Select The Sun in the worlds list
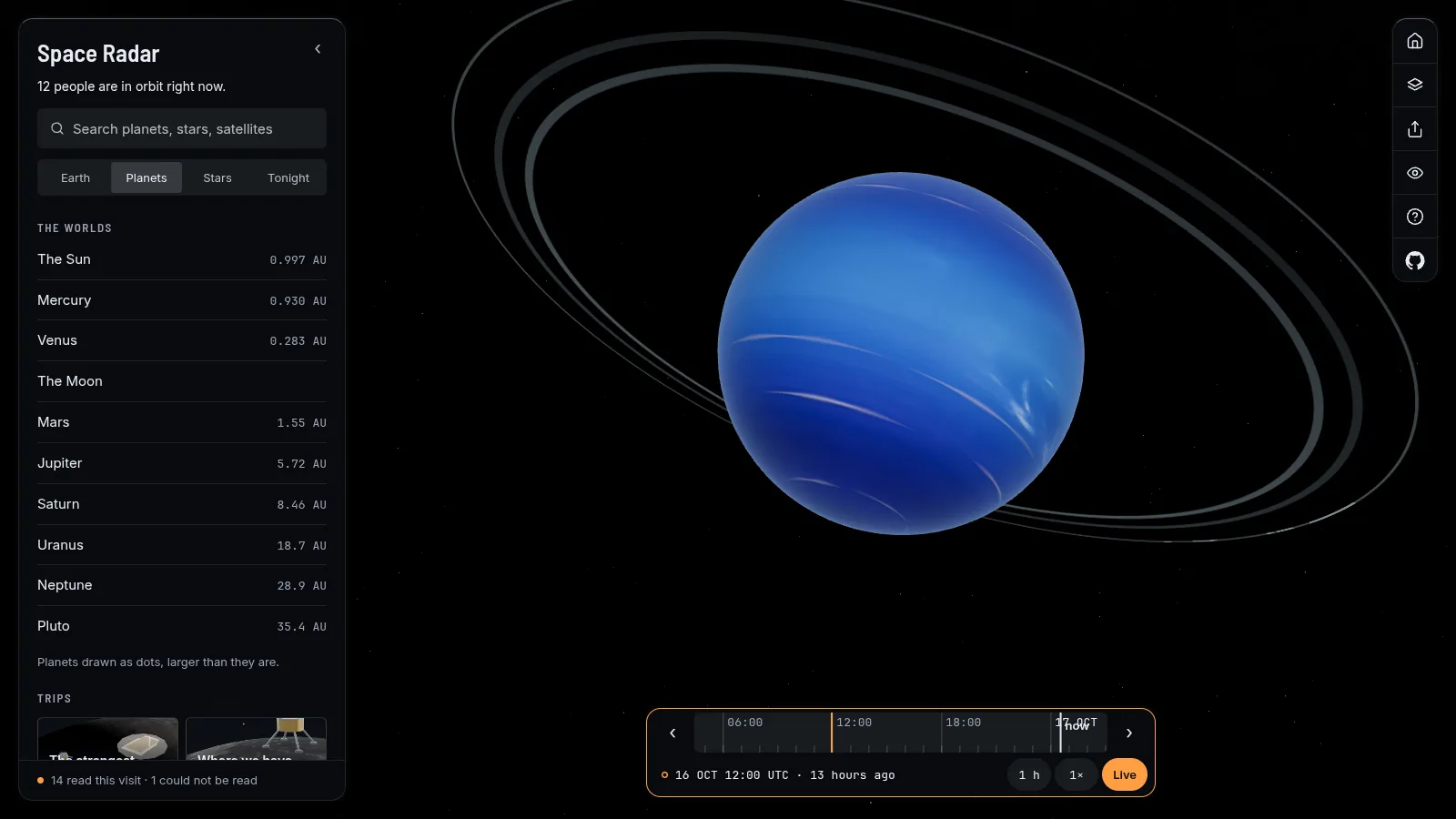Viewport: 1456px width, 819px height. click(x=182, y=259)
